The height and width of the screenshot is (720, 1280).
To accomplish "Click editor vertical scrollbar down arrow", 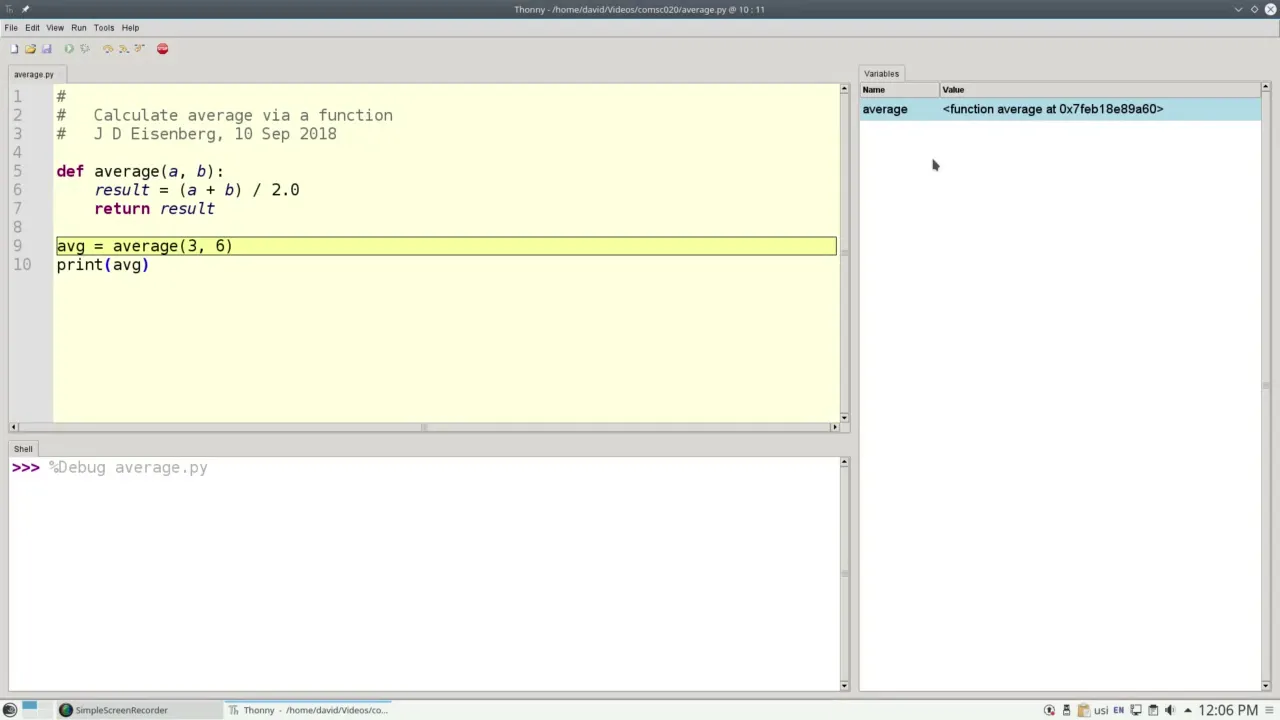I will point(844,417).
